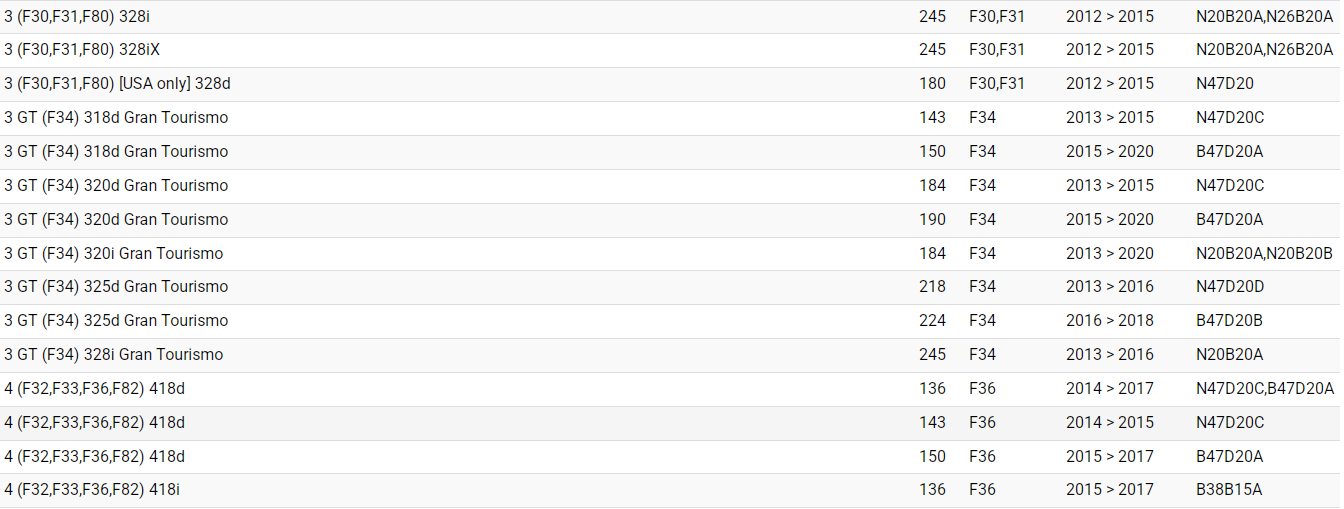Select the year range 2013 > 2020

point(1109,254)
